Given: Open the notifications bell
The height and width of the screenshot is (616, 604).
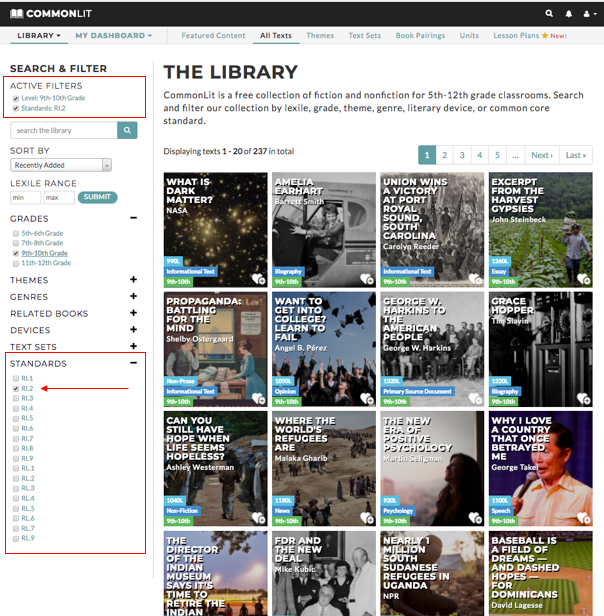Looking at the screenshot, I should (568, 14).
